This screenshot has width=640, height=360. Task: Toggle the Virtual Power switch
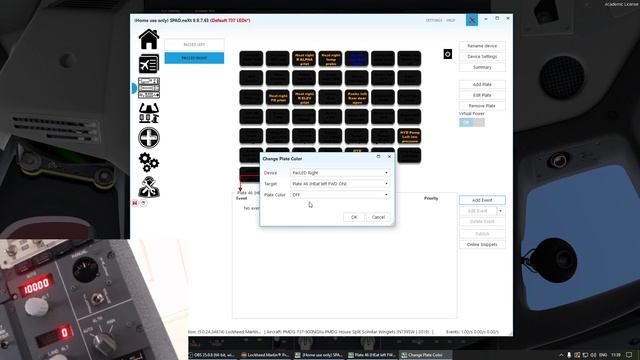[x=472, y=122]
